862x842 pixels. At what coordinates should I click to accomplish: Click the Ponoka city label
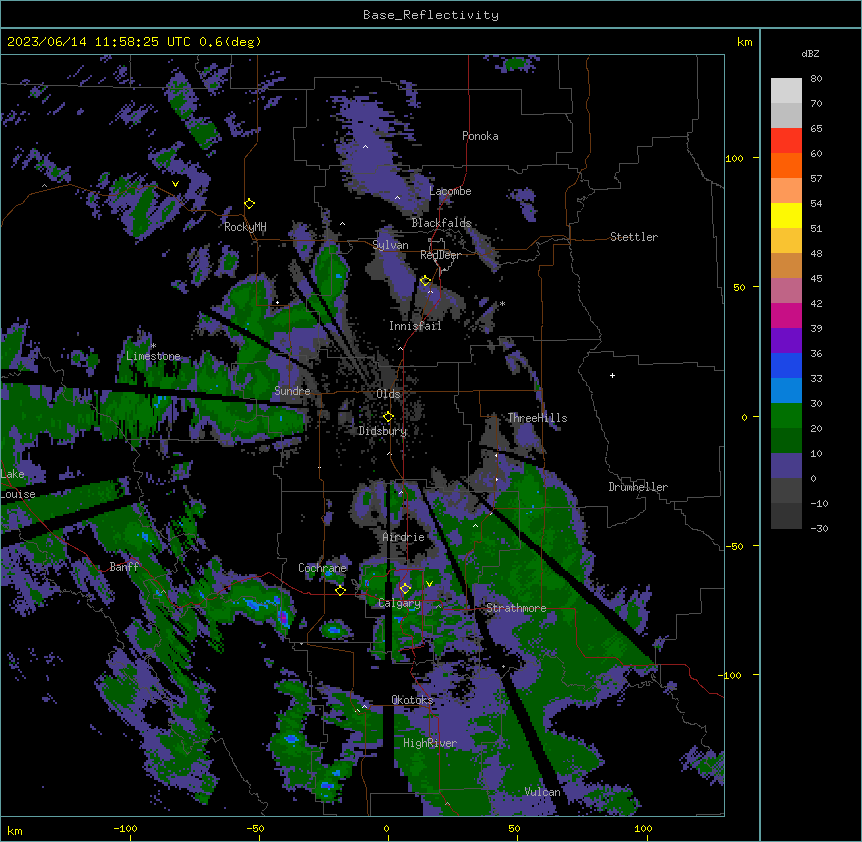pos(480,136)
